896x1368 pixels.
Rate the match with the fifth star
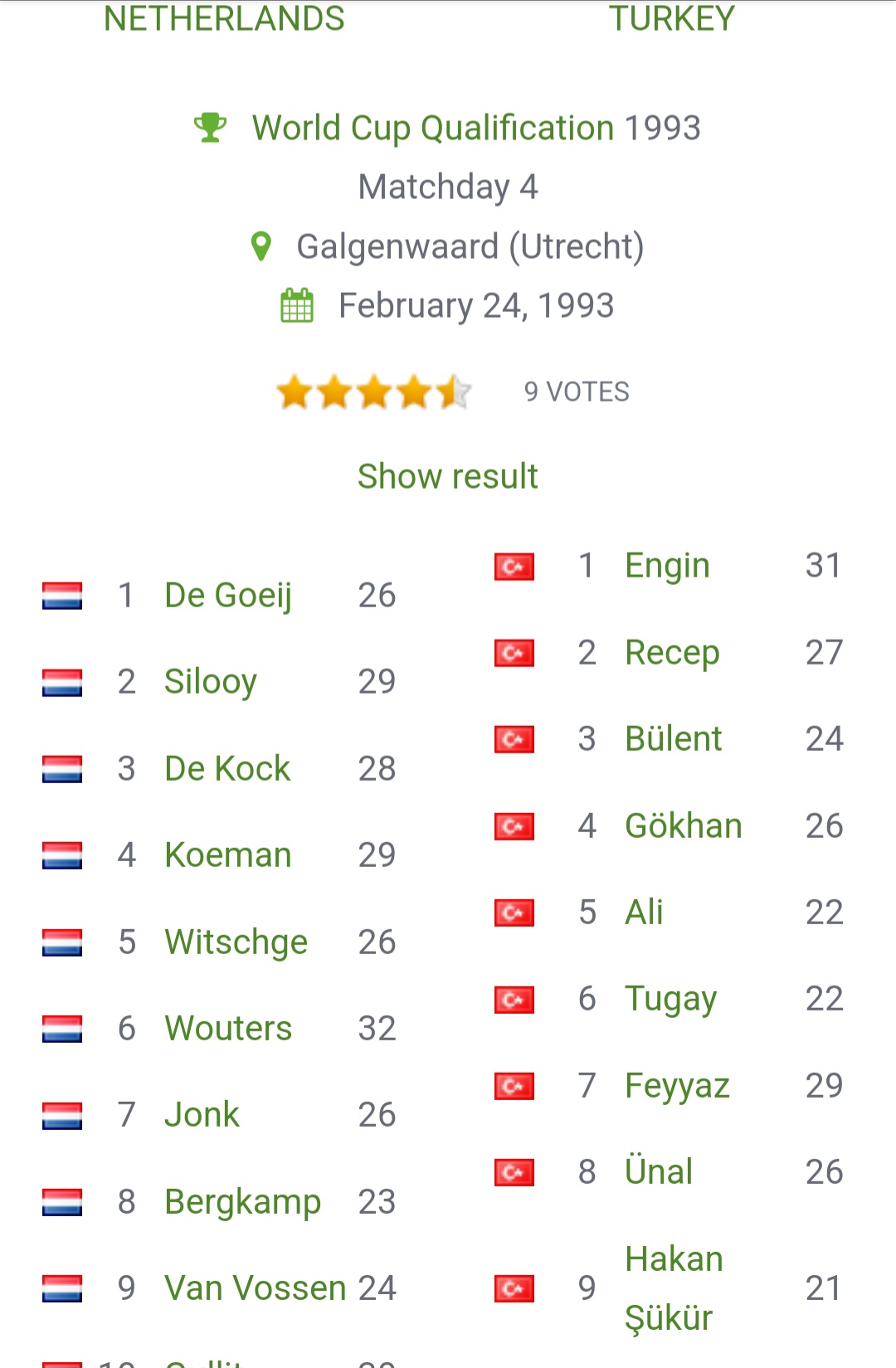click(x=454, y=392)
